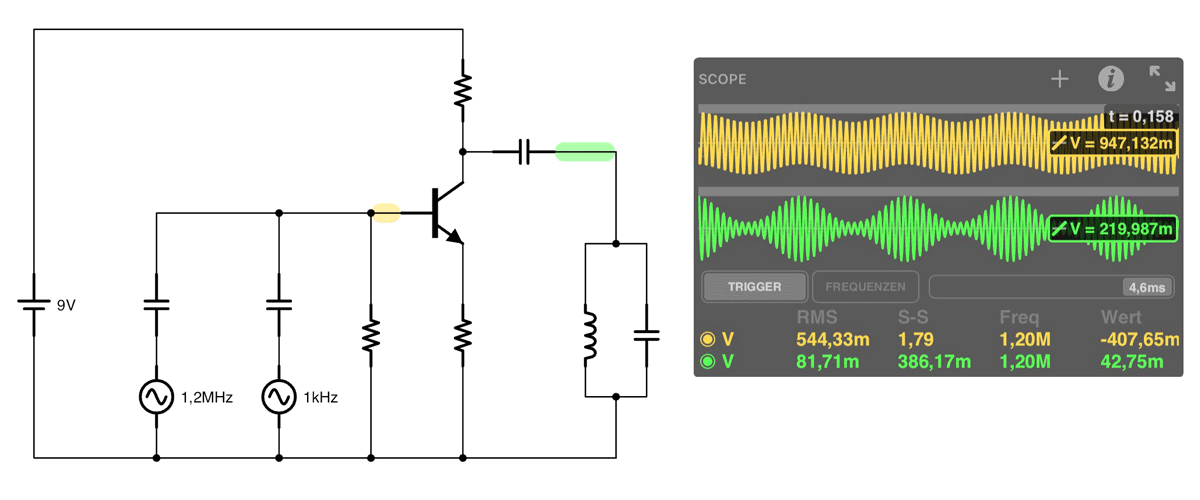Image resolution: width=1200 pixels, height=500 pixels.
Task: Click the SCOPE panel title
Action: [x=722, y=79]
